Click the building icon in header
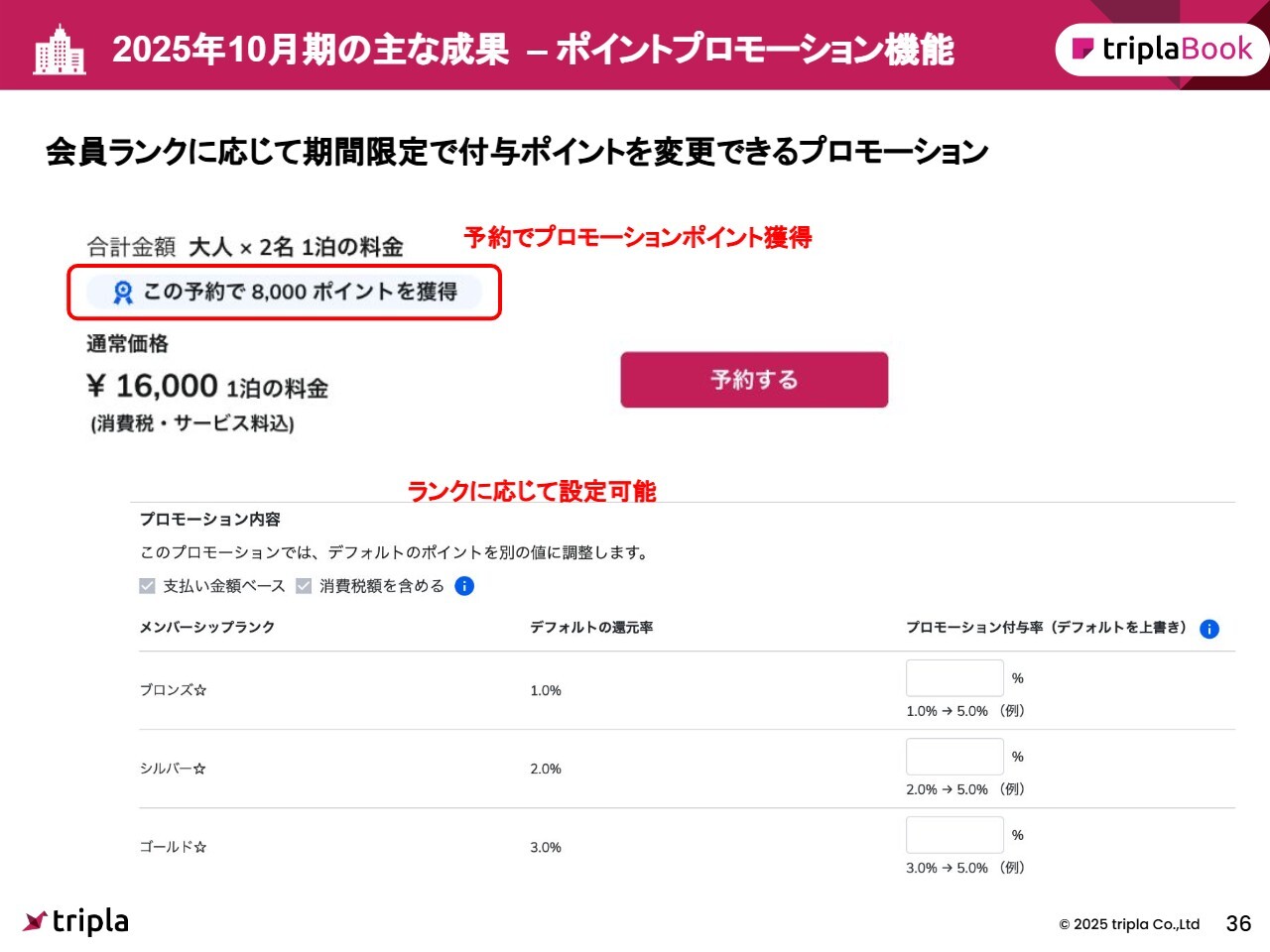The width and height of the screenshot is (1270, 952). [60, 50]
